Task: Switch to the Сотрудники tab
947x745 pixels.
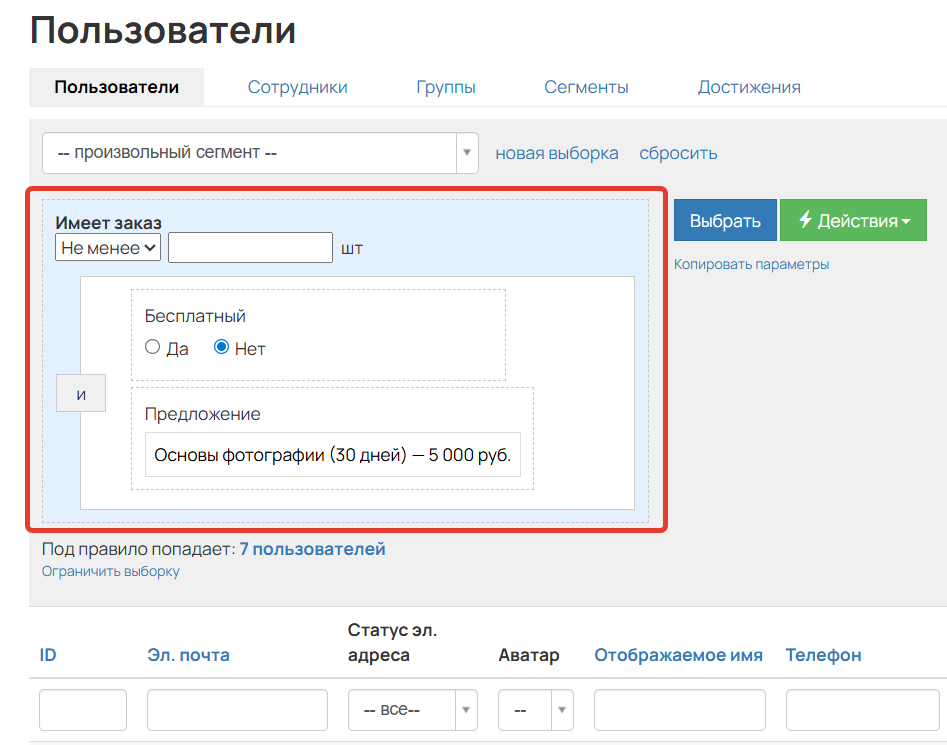Action: pyautogui.click(x=297, y=87)
